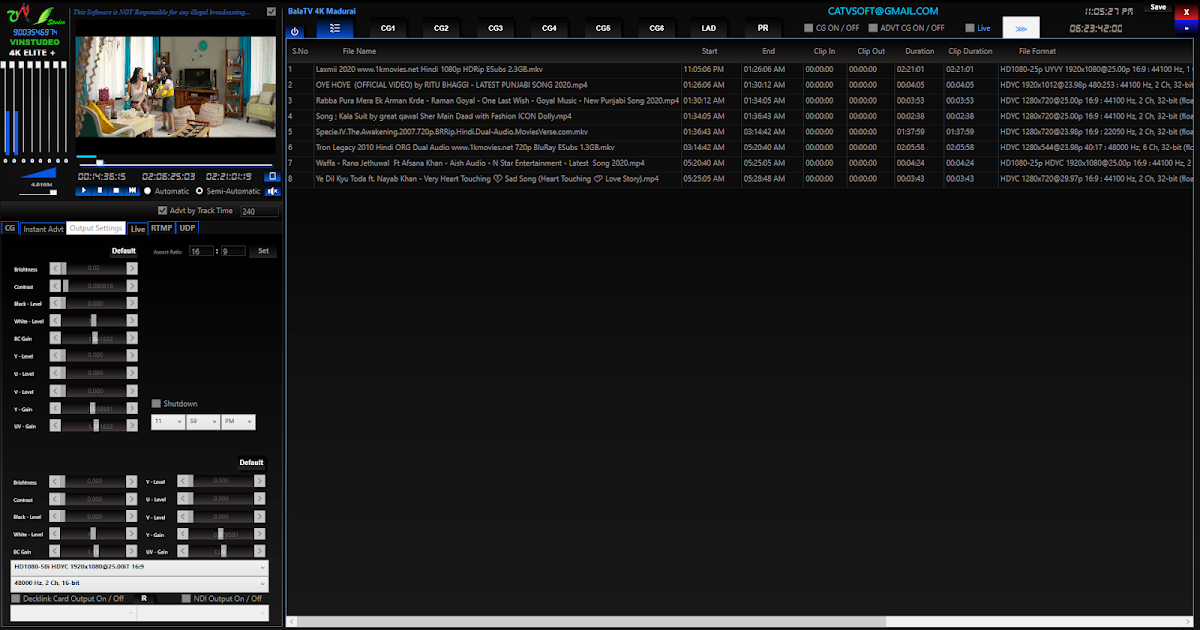Screen dimensions: 1200x630
Task: Start playback with the play button
Action: (84, 190)
